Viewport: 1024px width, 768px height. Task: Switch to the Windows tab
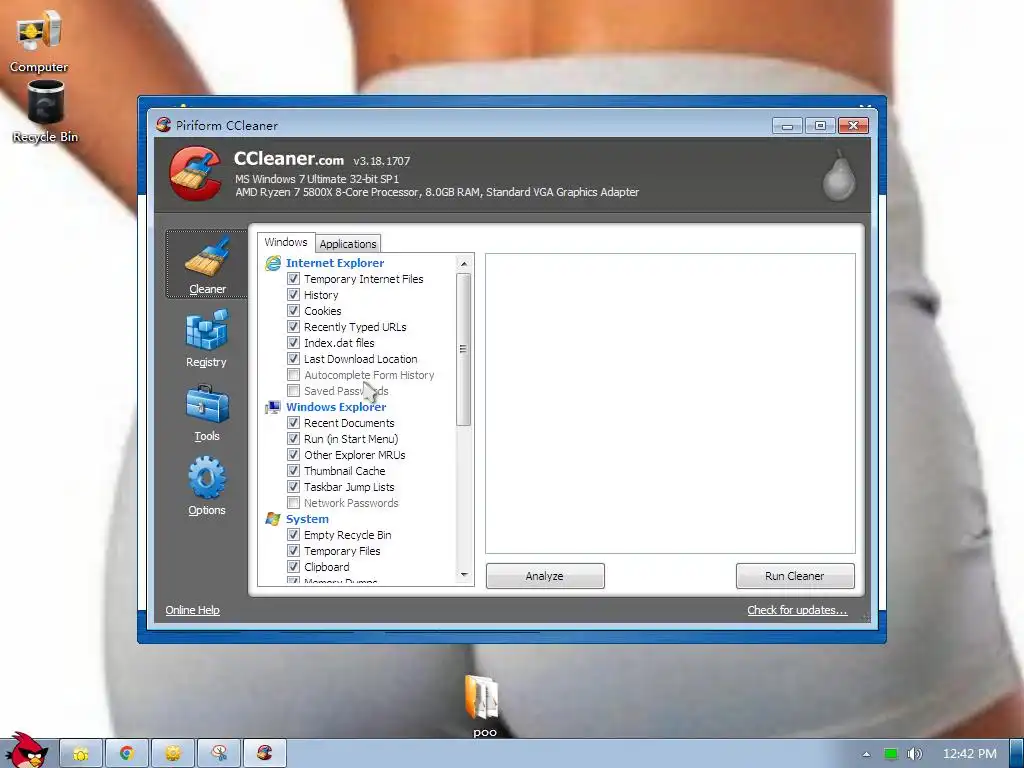click(x=285, y=242)
